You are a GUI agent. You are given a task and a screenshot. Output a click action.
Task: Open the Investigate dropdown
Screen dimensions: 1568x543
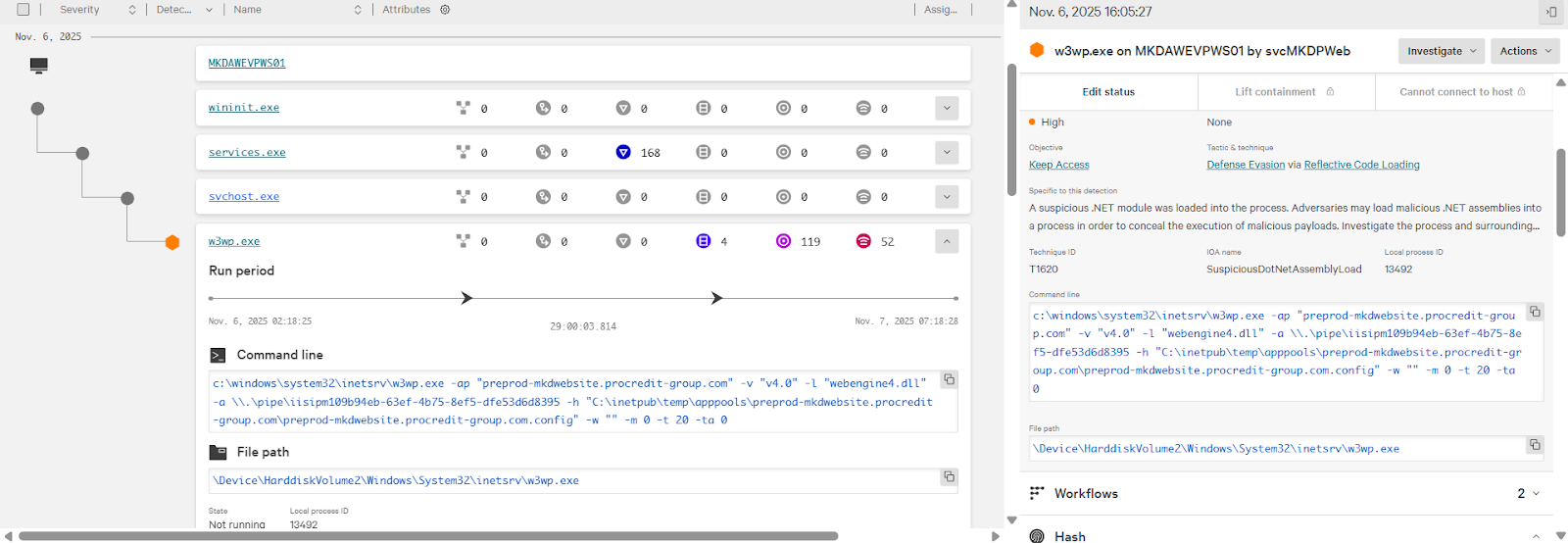pyautogui.click(x=1441, y=51)
